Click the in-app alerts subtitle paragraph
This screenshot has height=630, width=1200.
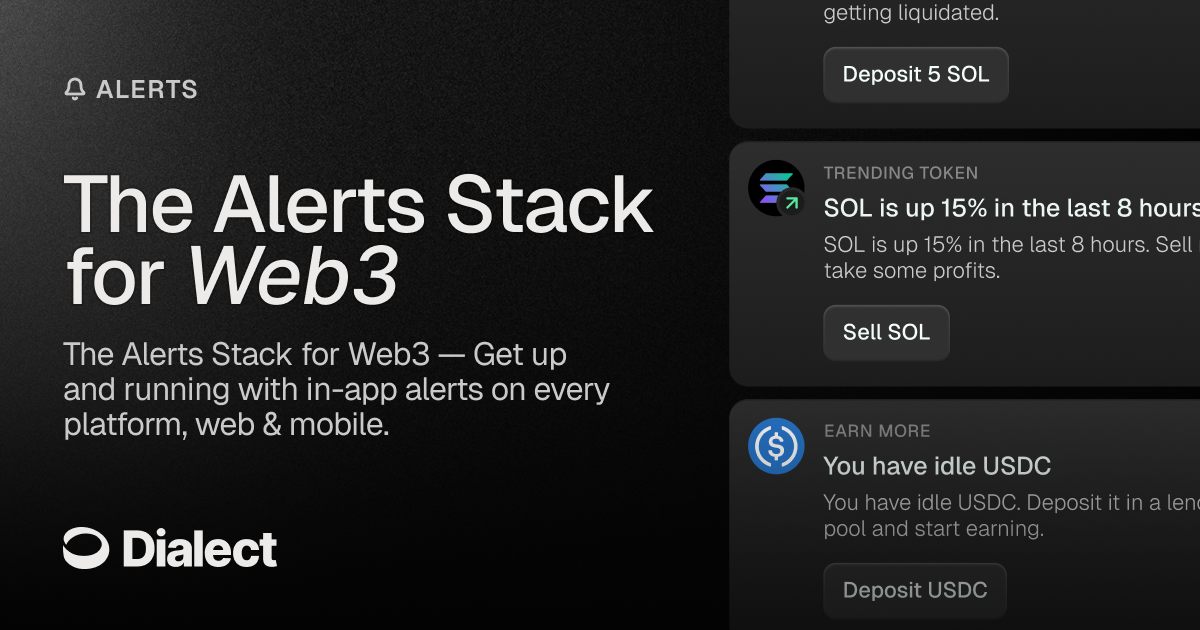point(336,389)
